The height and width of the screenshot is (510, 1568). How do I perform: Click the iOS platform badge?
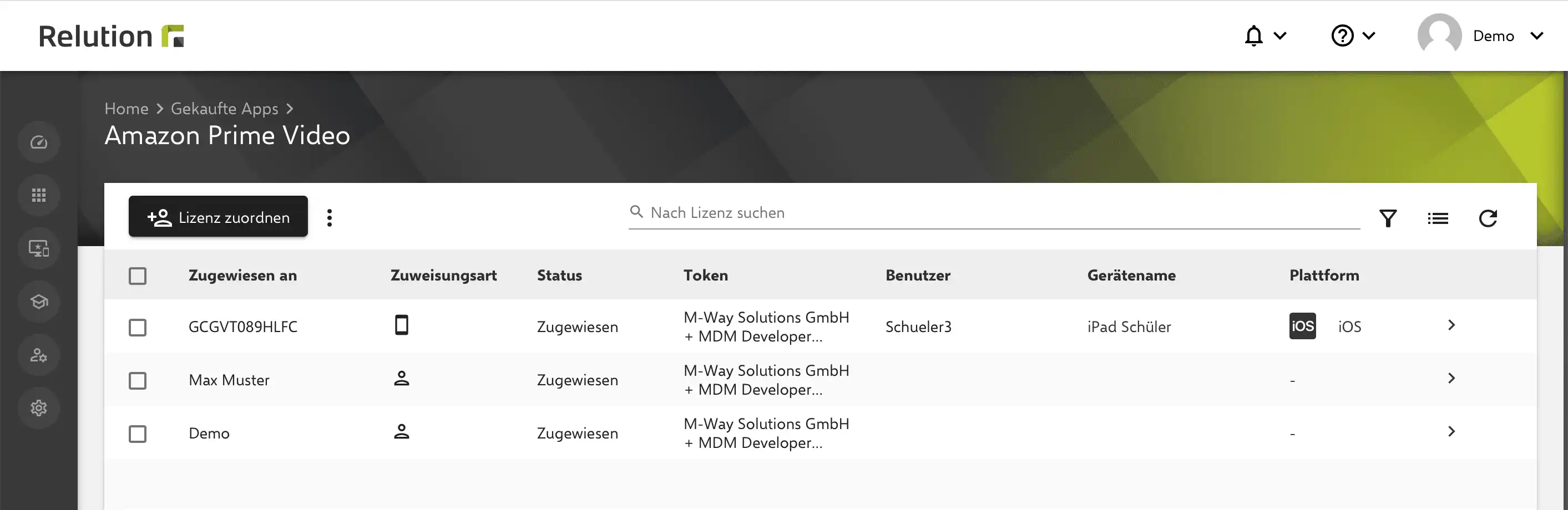pos(1302,326)
